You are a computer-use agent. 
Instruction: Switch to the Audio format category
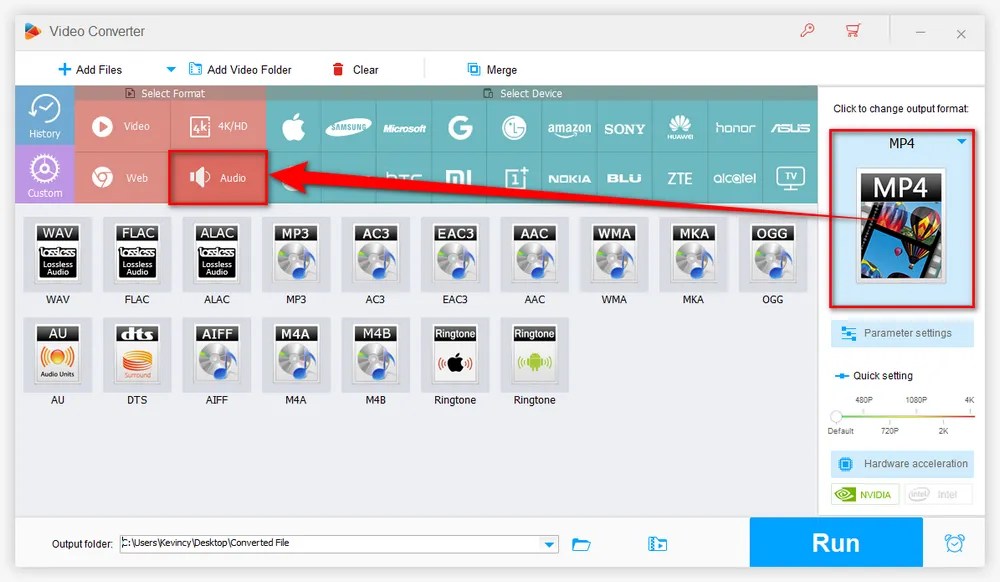[218, 178]
